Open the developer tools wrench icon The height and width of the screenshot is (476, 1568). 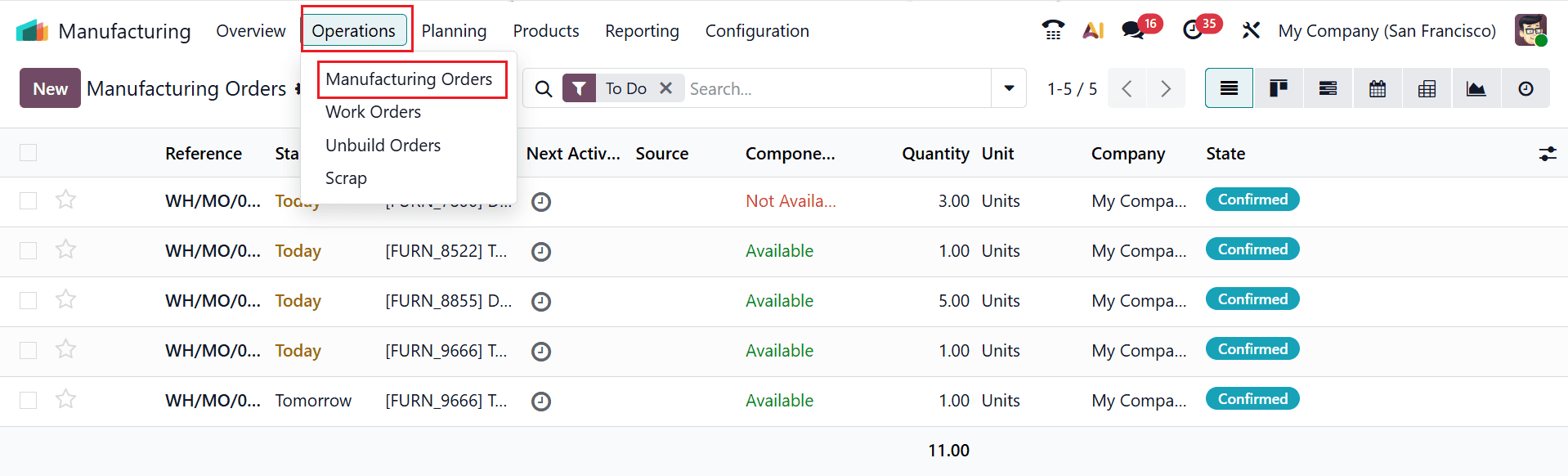(x=1251, y=30)
